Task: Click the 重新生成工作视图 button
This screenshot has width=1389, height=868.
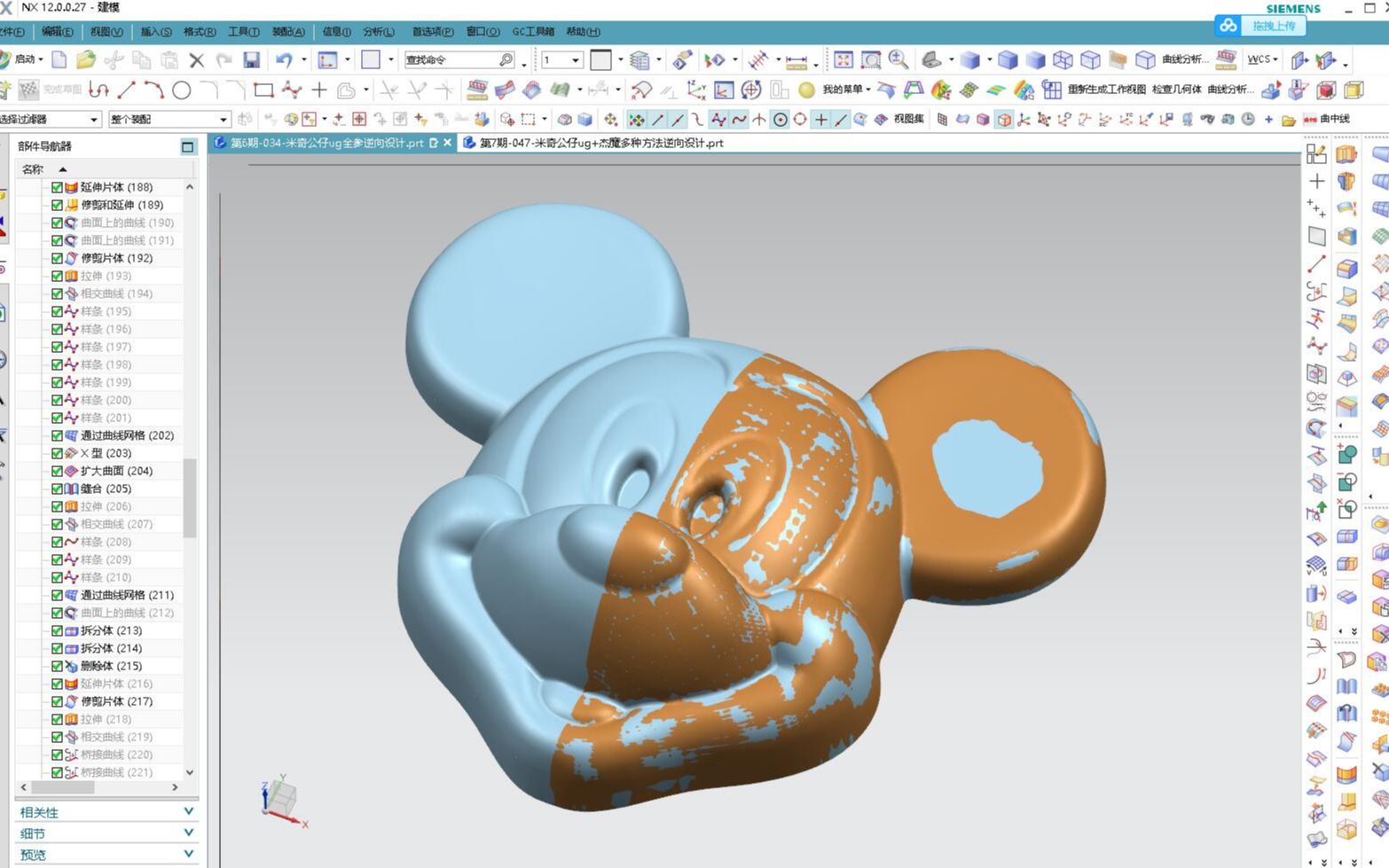Action: pos(1107,90)
